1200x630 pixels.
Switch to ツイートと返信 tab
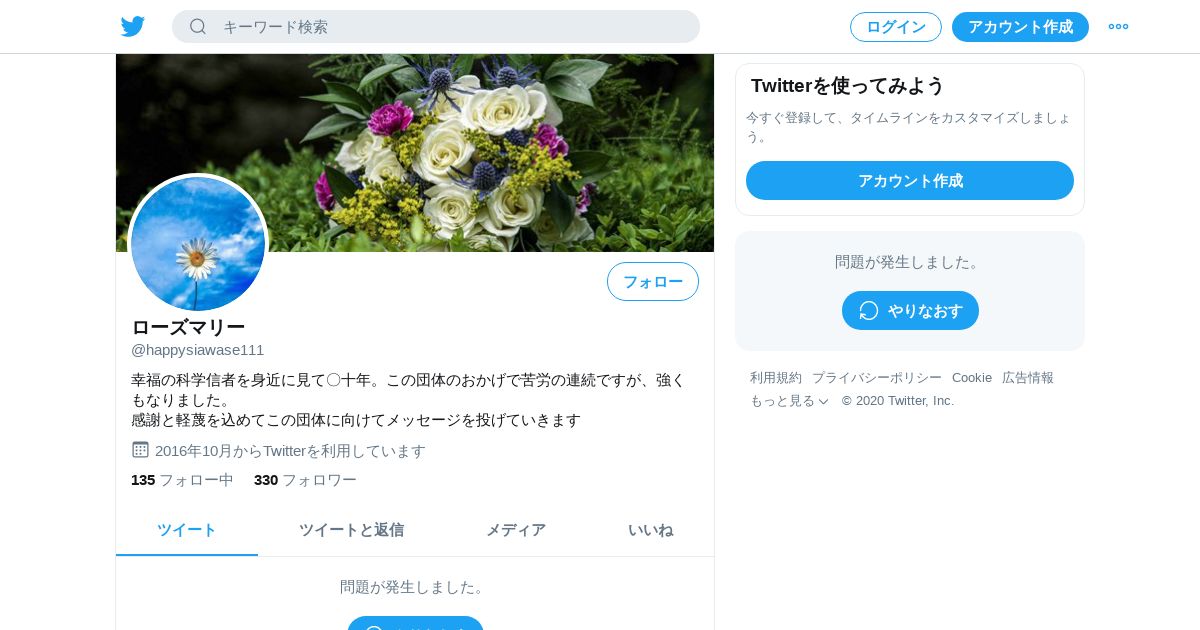pos(351,530)
